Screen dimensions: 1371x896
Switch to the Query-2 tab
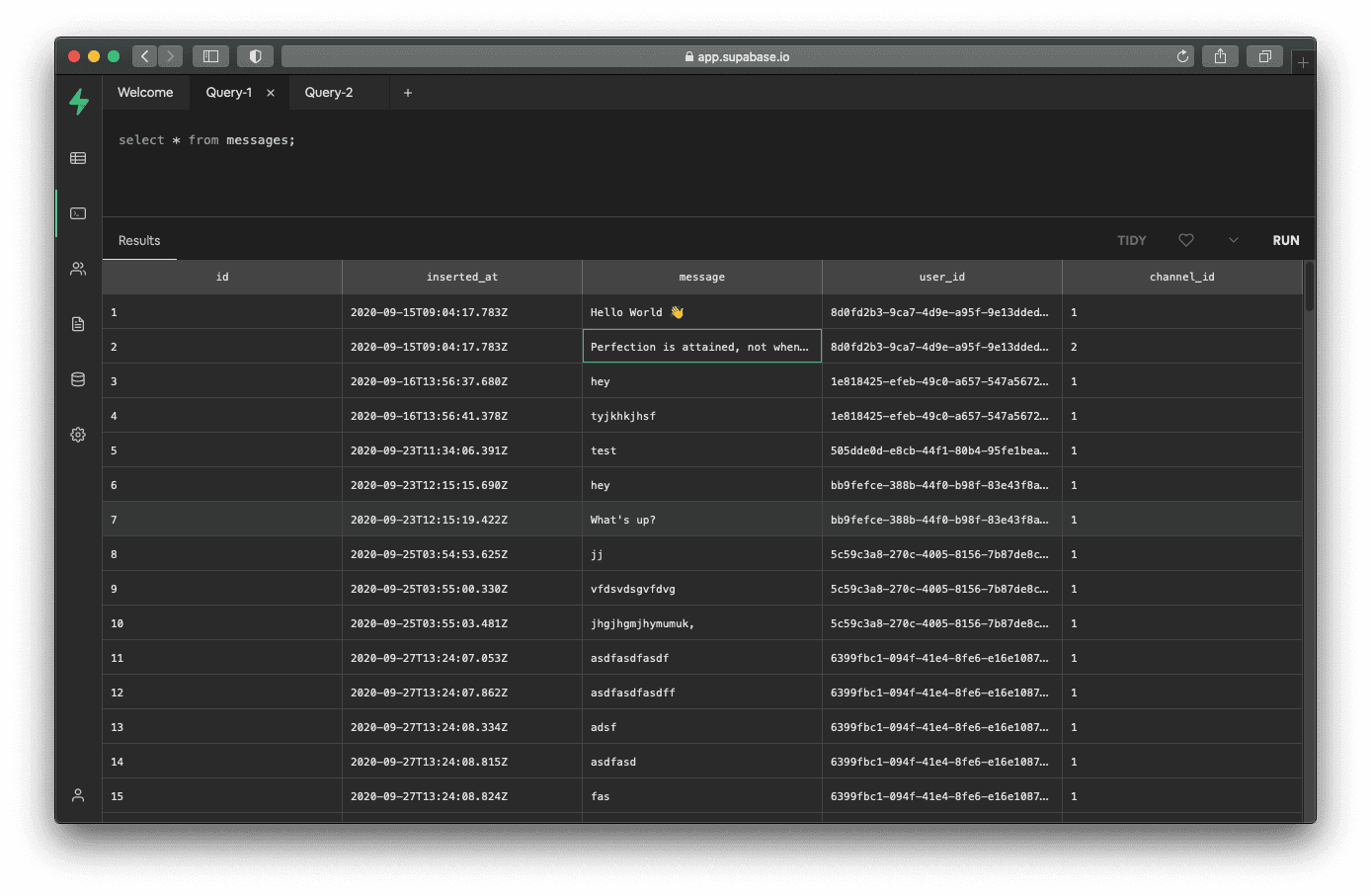click(329, 93)
